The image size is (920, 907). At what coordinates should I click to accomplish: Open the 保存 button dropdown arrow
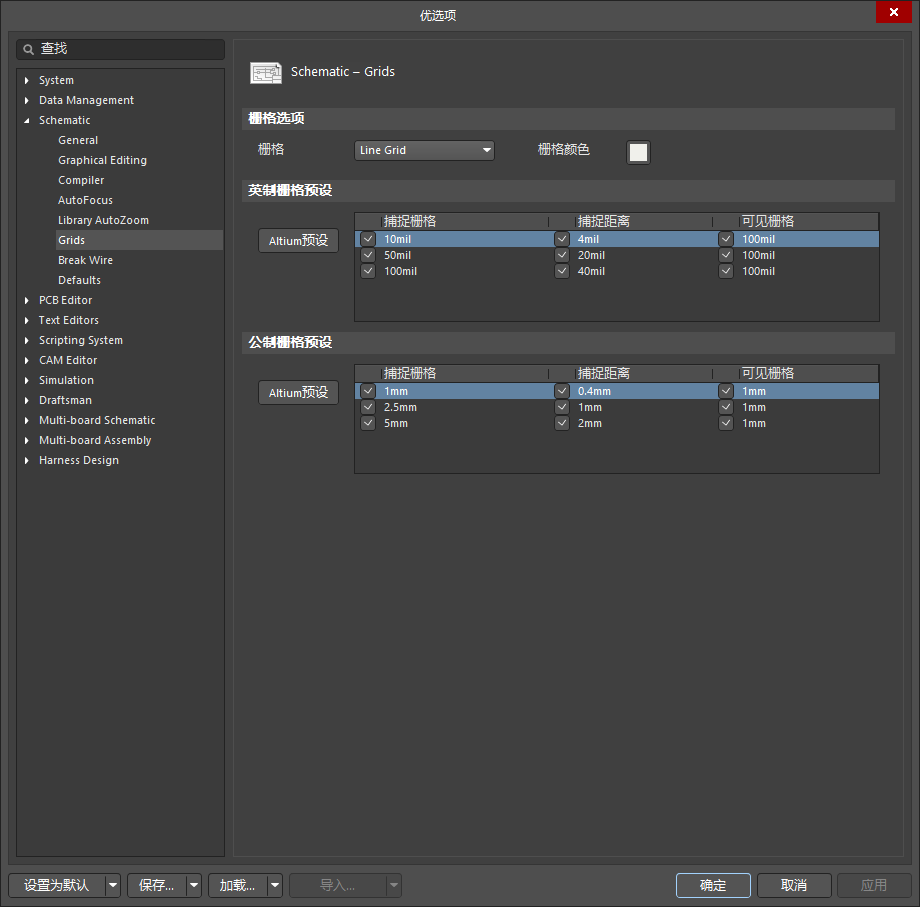pos(194,885)
